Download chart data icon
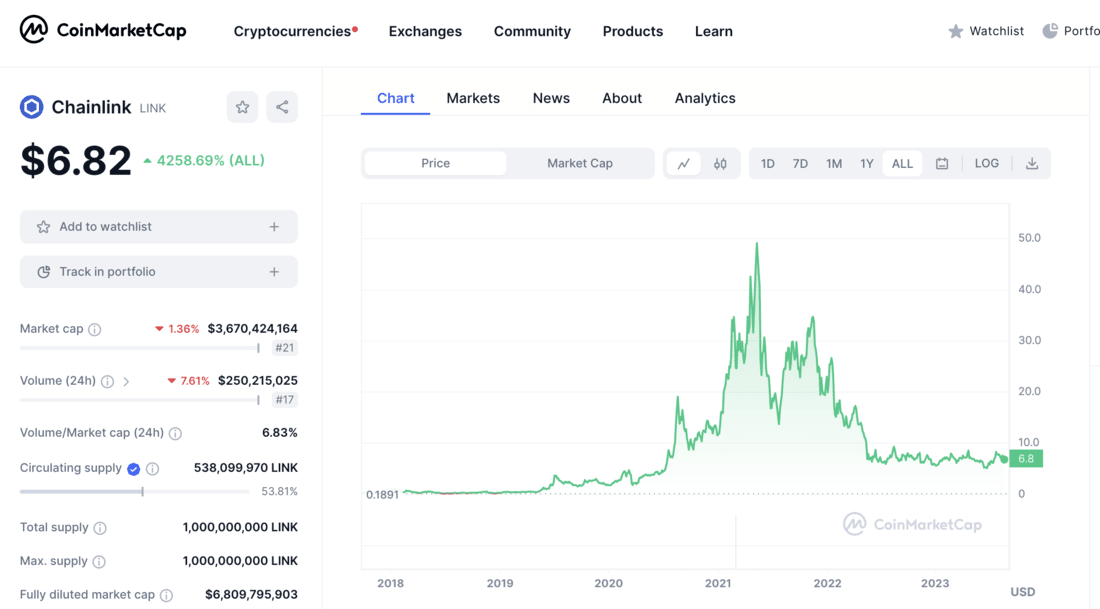This screenshot has height=609, width=1100. pos(1032,163)
